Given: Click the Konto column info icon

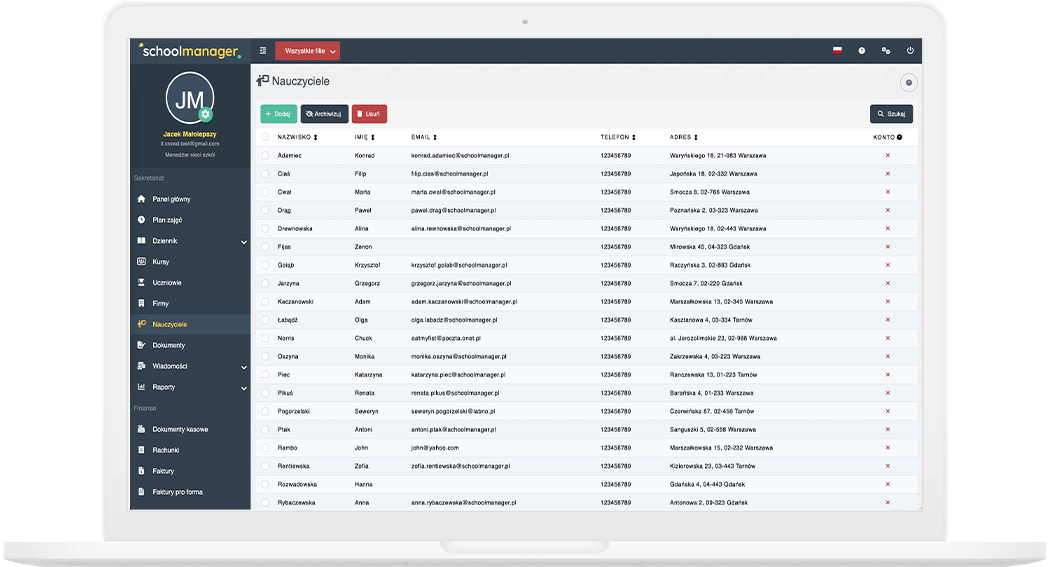Looking at the screenshot, I should 899,137.
